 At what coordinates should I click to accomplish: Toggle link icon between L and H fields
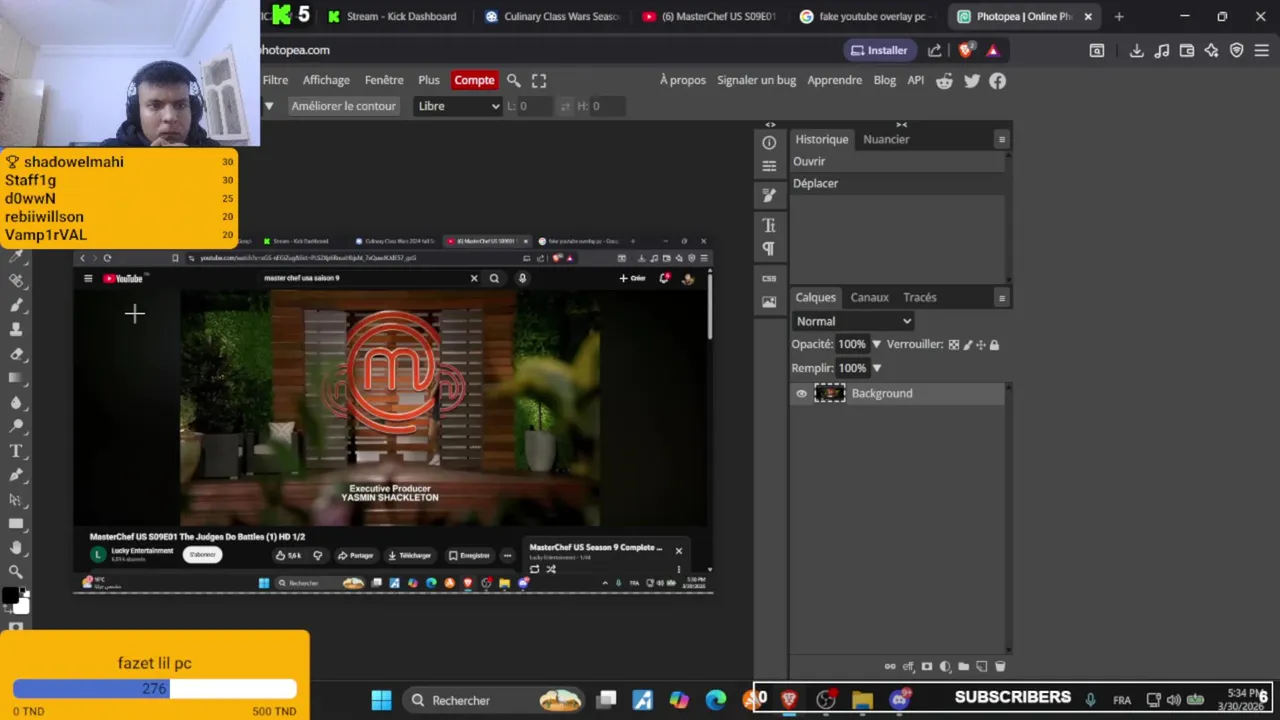tap(565, 106)
